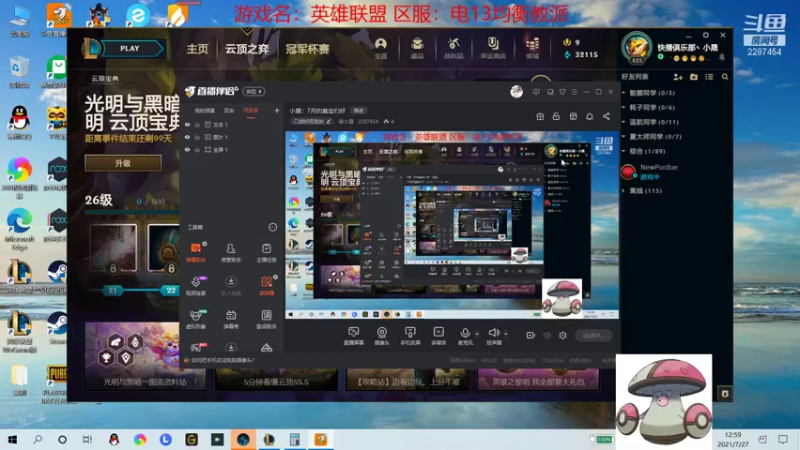
Task: Click the search icon in the friends list
Action: 725,77
